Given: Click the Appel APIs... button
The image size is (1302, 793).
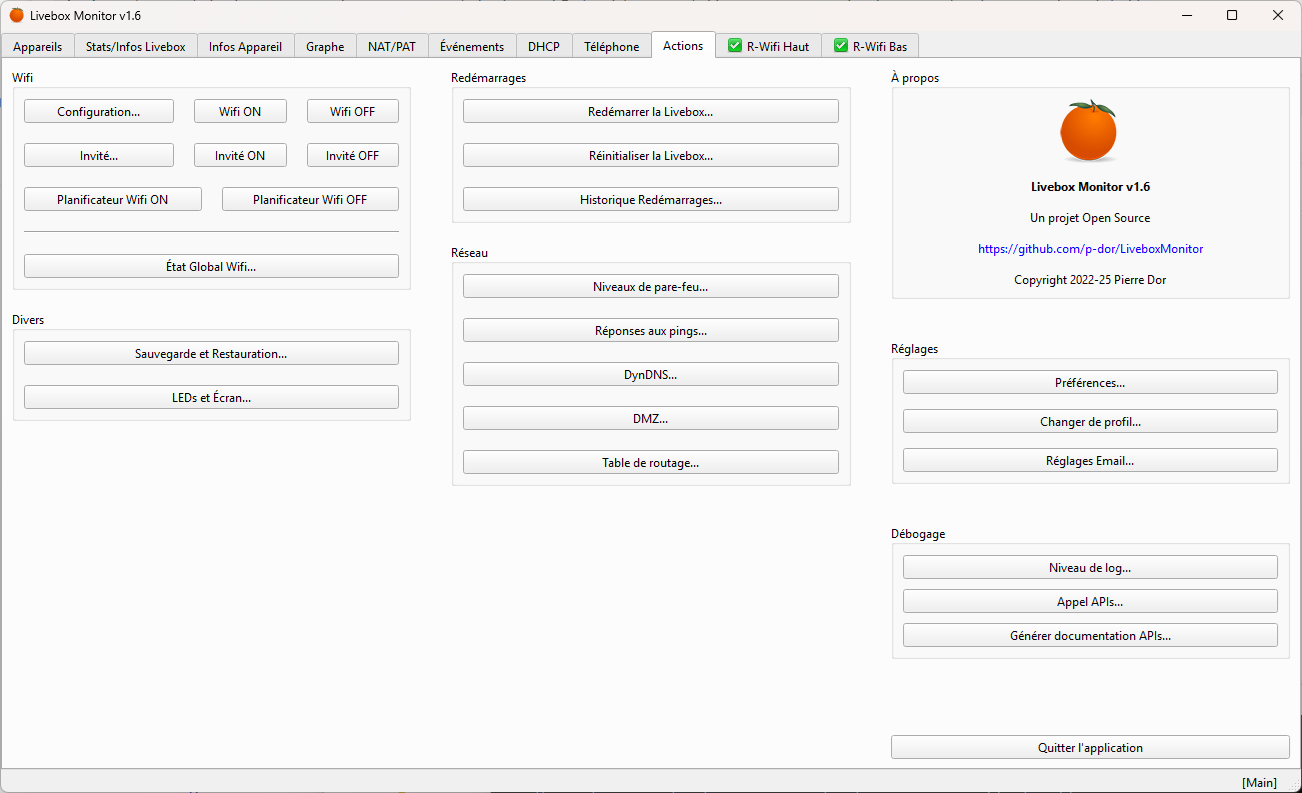Looking at the screenshot, I should [1090, 601].
